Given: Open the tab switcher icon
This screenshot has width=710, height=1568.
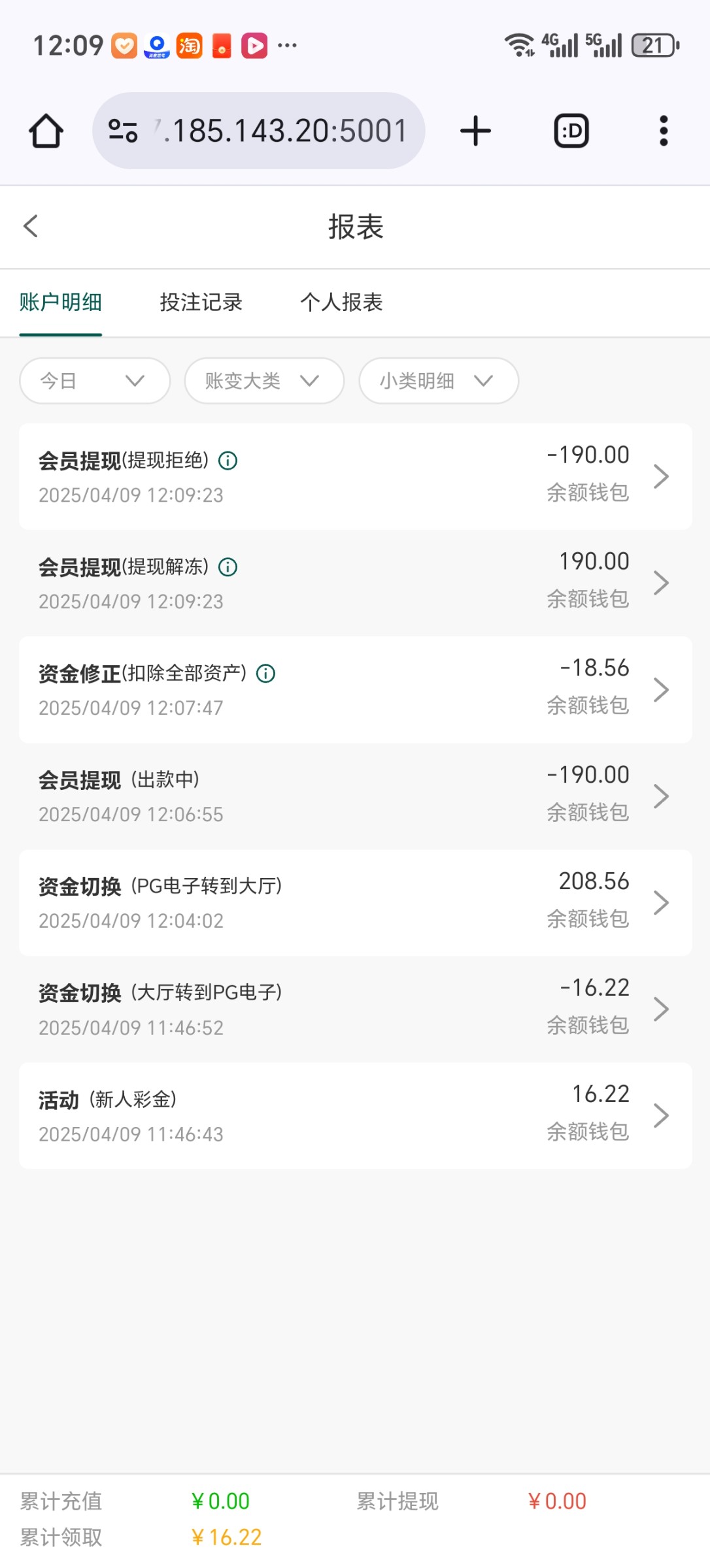Looking at the screenshot, I should pyautogui.click(x=571, y=131).
